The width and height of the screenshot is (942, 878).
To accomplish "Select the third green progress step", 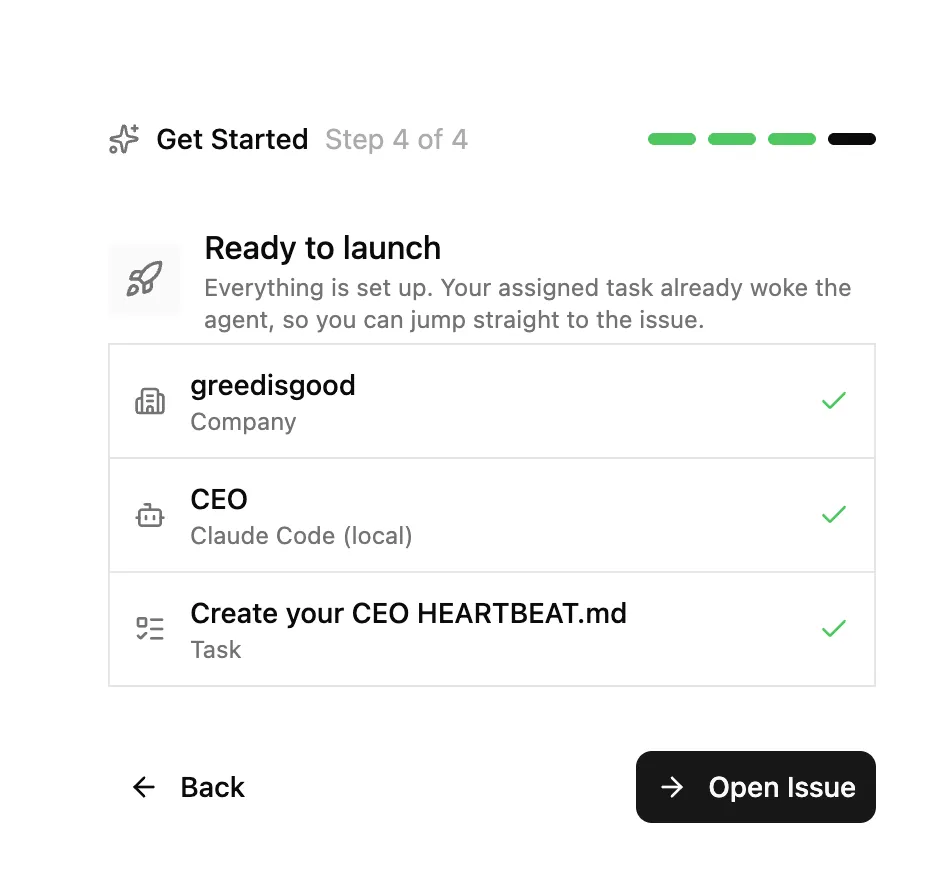I will tap(792, 139).
